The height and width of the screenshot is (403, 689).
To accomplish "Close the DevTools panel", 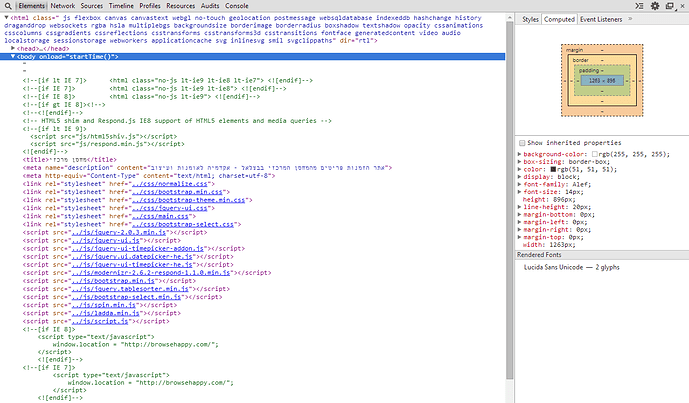I will [682, 6].
